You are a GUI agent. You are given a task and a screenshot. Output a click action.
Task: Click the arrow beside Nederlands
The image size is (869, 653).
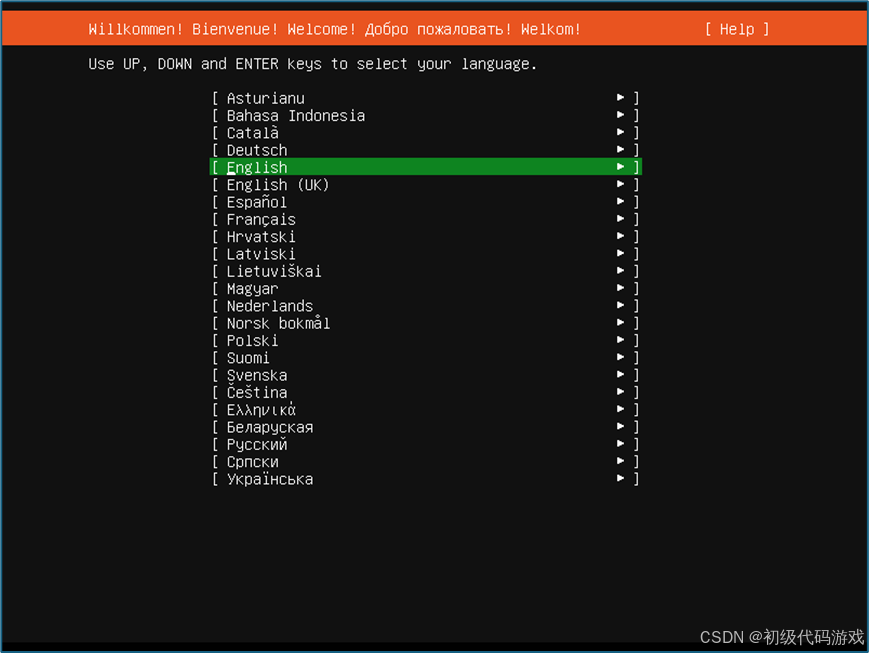[620, 305]
